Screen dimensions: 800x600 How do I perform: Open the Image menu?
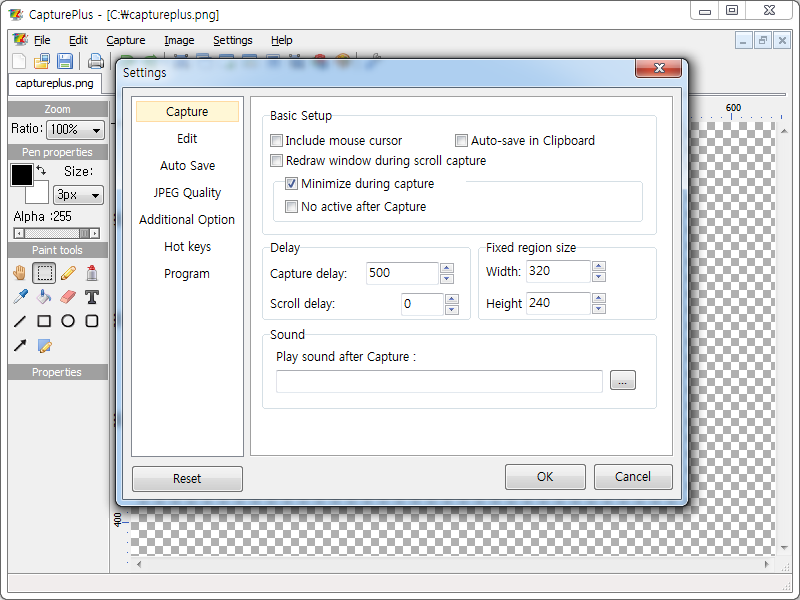pyautogui.click(x=179, y=40)
